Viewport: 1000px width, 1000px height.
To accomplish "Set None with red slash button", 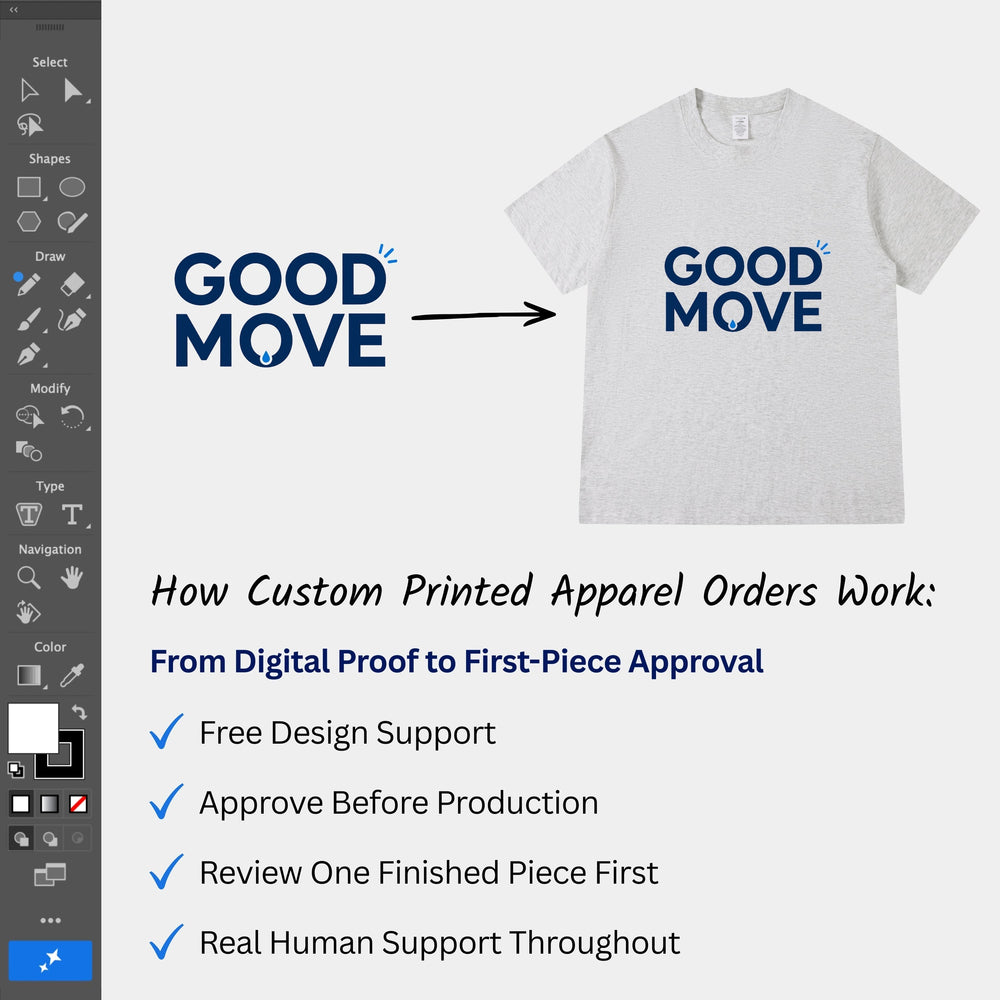I will click(x=78, y=804).
